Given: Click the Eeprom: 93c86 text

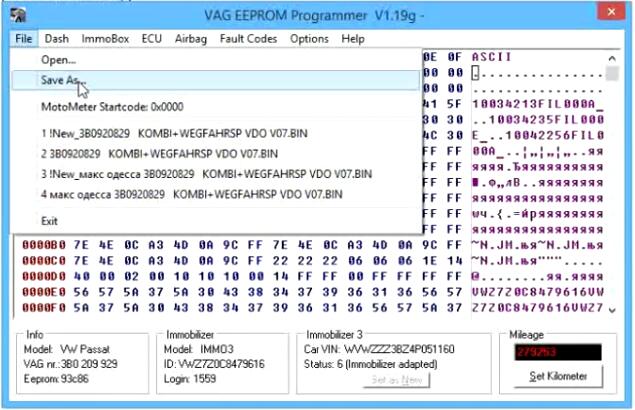Looking at the screenshot, I should point(56,379).
